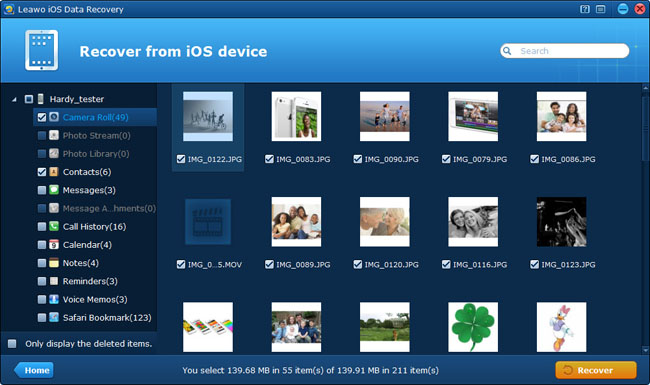This screenshot has width=650, height=385.
Task: Click the orange Recover button
Action: pos(596,370)
